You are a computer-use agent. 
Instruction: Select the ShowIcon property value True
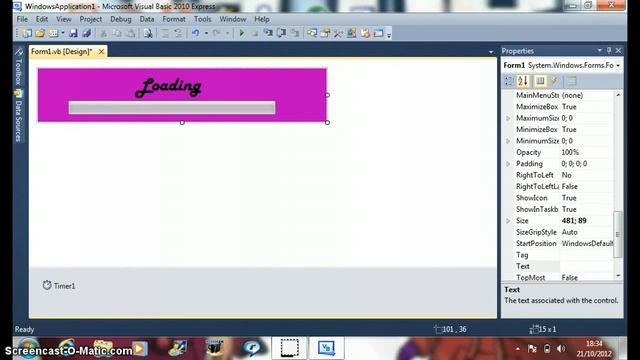569,198
